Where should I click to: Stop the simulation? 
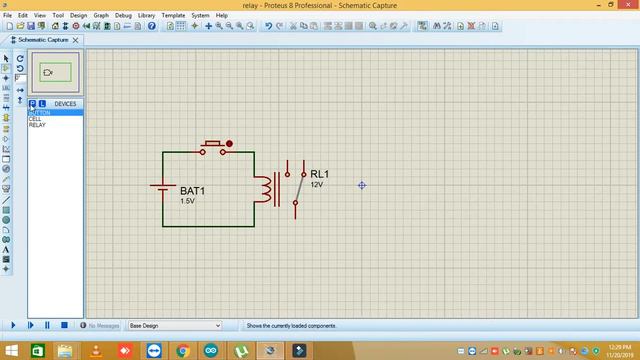pyautogui.click(x=64, y=325)
